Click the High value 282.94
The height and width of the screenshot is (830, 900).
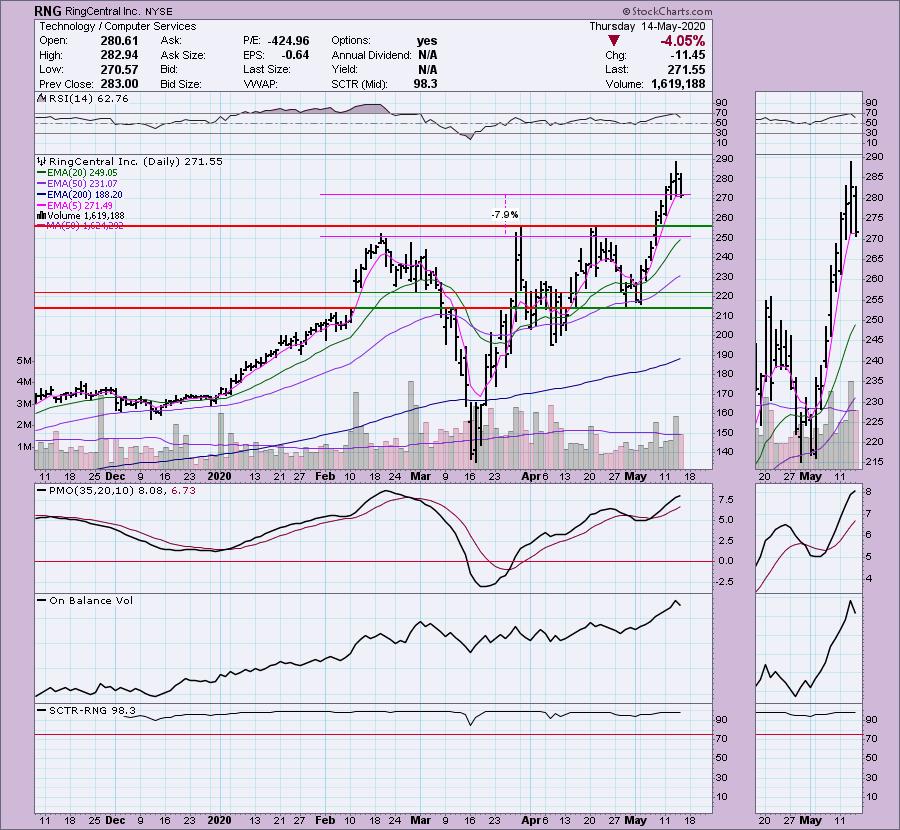click(x=119, y=55)
